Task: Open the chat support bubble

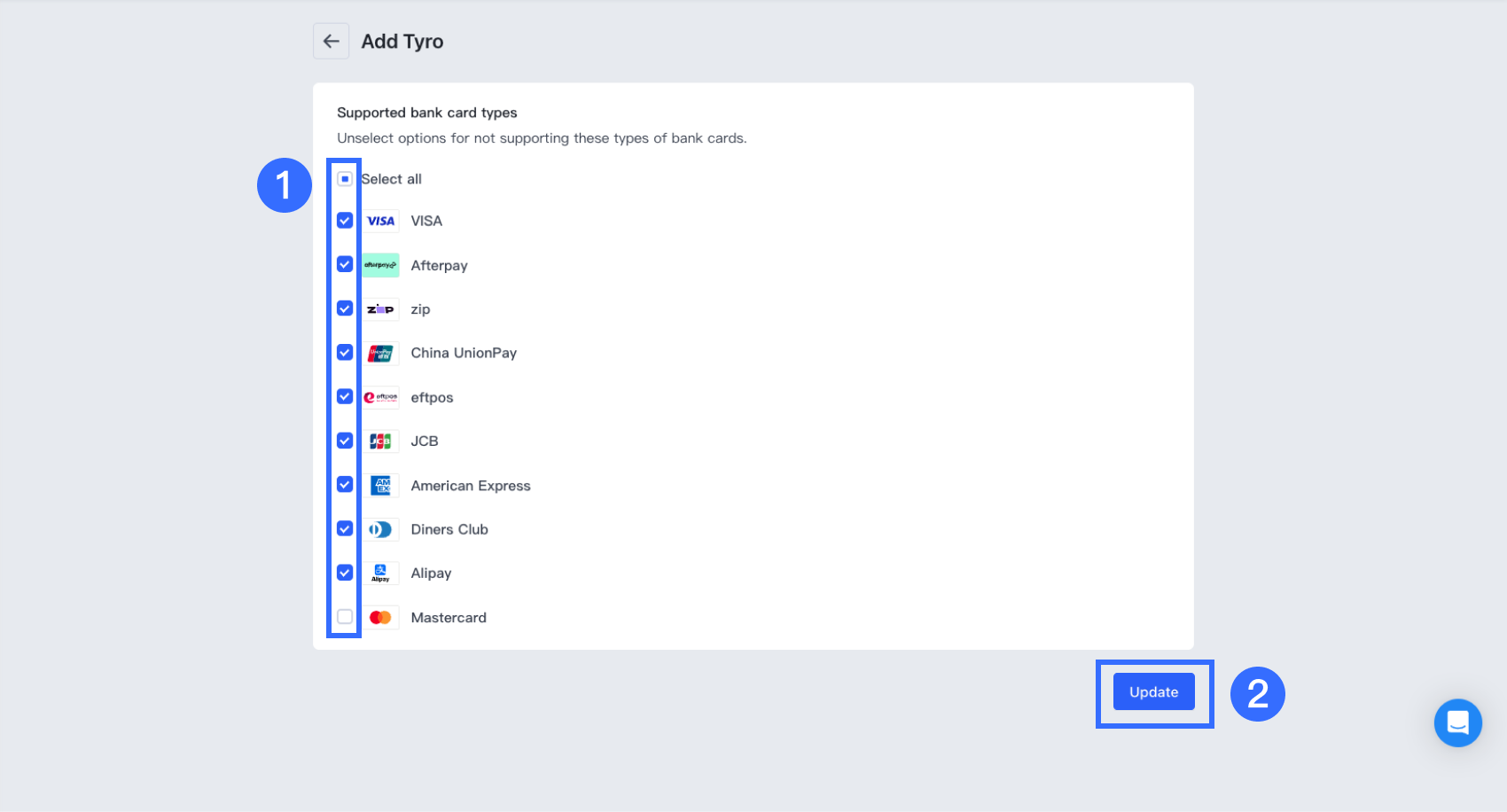Action: coord(1457,722)
